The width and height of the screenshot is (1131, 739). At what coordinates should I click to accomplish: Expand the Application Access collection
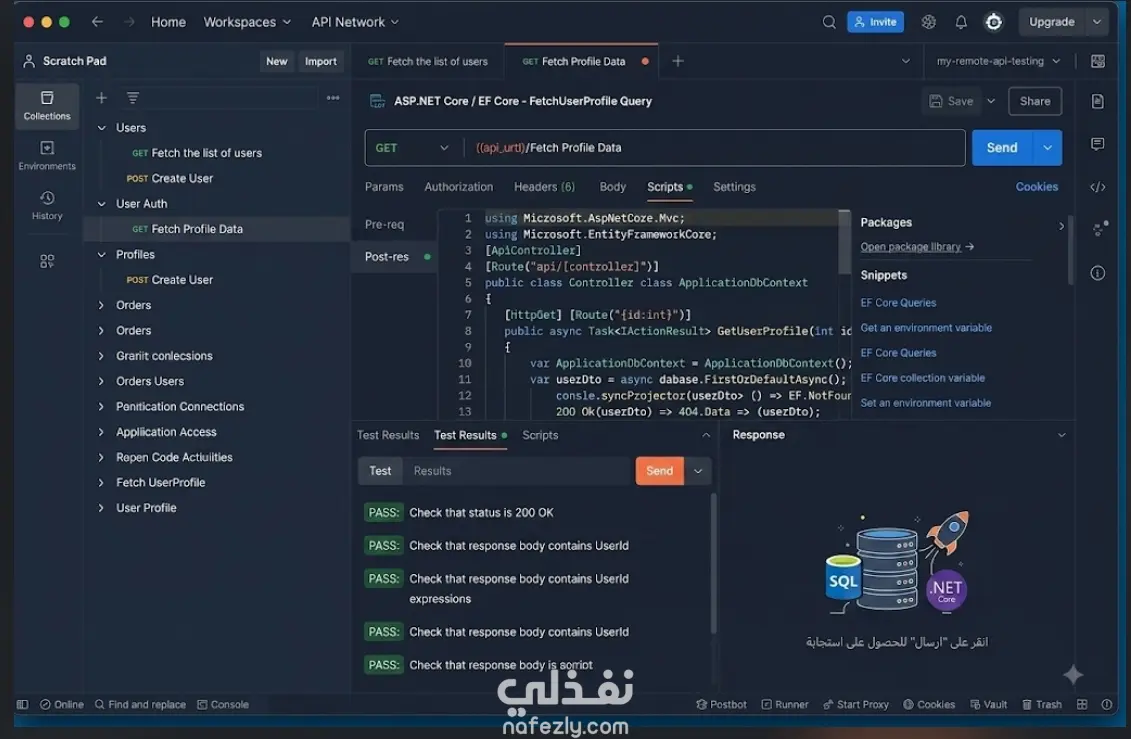[x=102, y=432]
